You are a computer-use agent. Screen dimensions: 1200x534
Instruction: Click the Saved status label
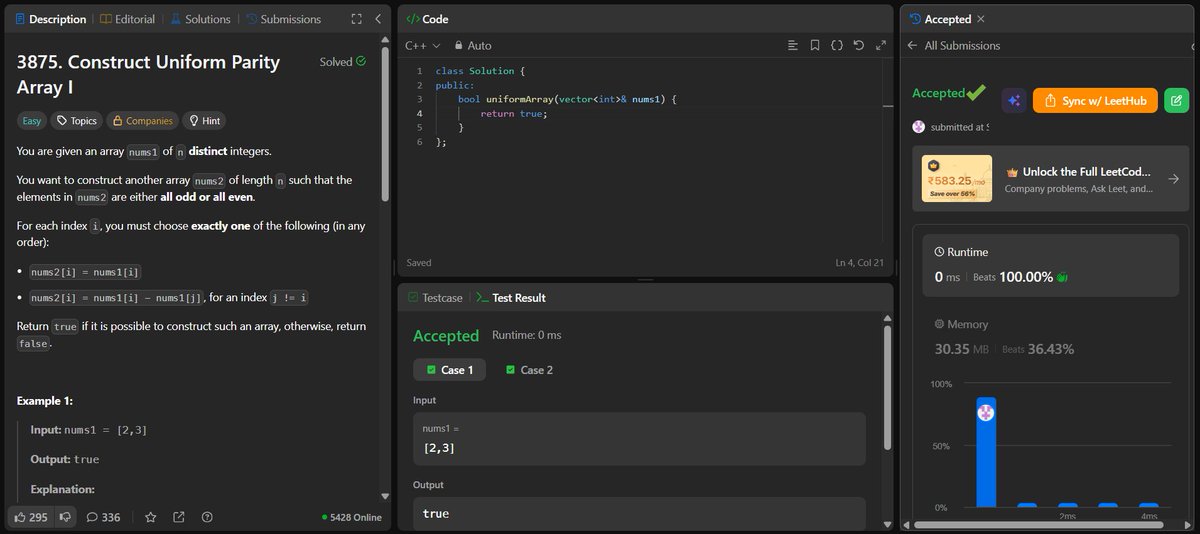click(x=419, y=263)
